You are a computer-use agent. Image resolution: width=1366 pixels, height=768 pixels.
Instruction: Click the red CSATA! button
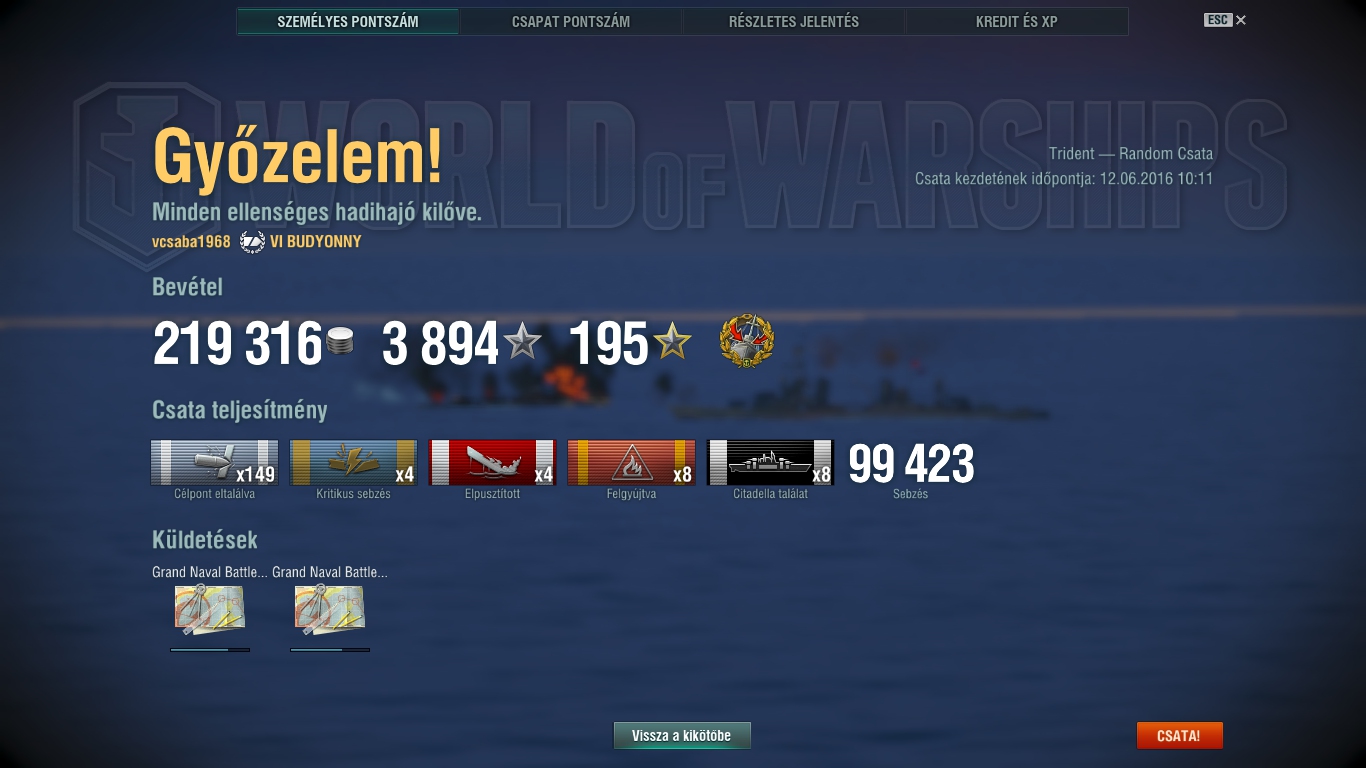click(x=1179, y=736)
